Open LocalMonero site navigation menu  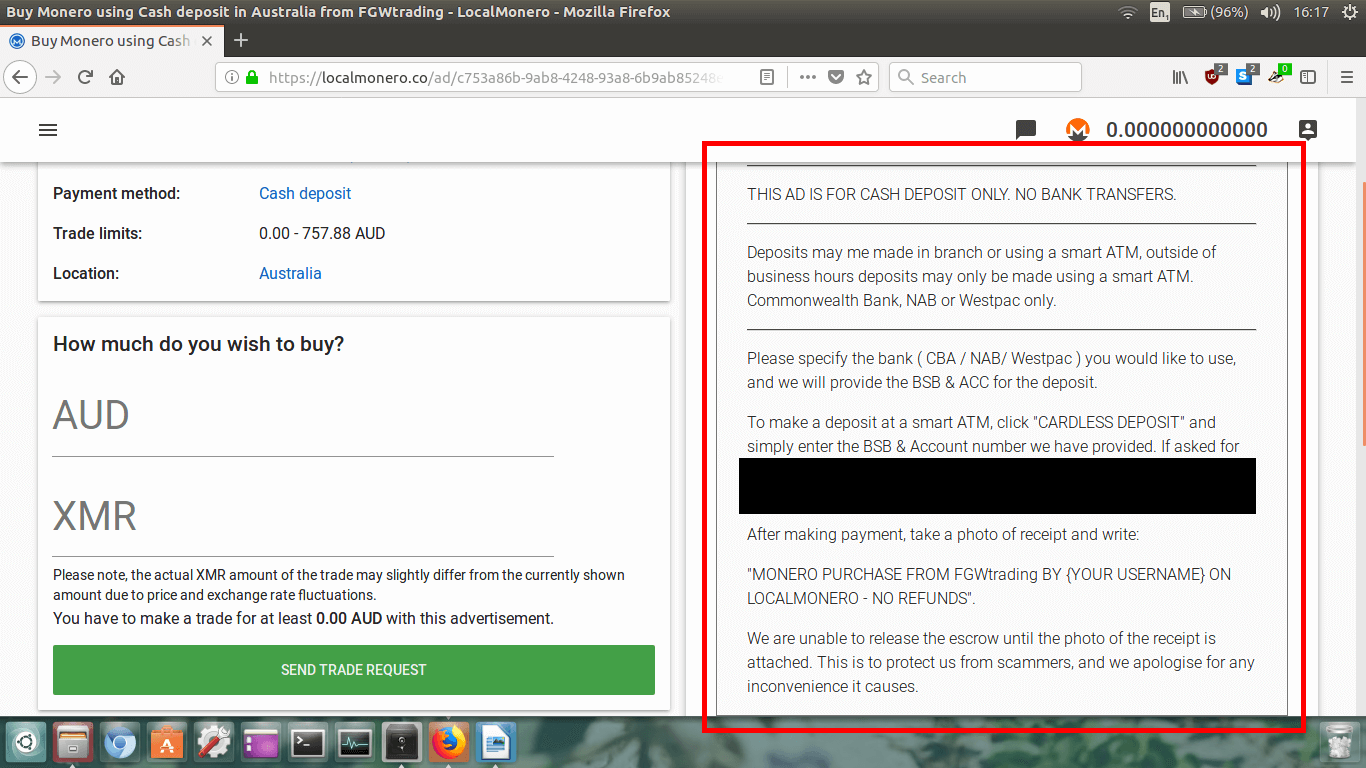(x=48, y=130)
